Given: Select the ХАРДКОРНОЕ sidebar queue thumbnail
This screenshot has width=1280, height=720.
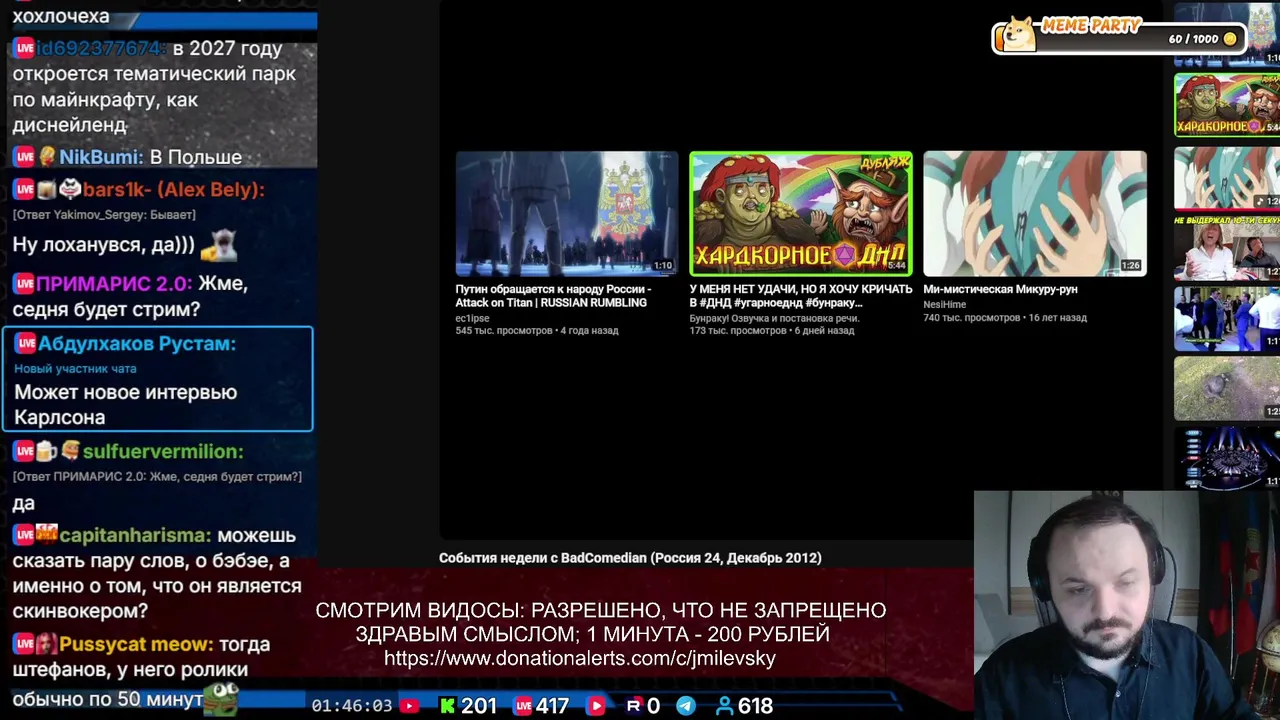Looking at the screenshot, I should [x=1226, y=104].
